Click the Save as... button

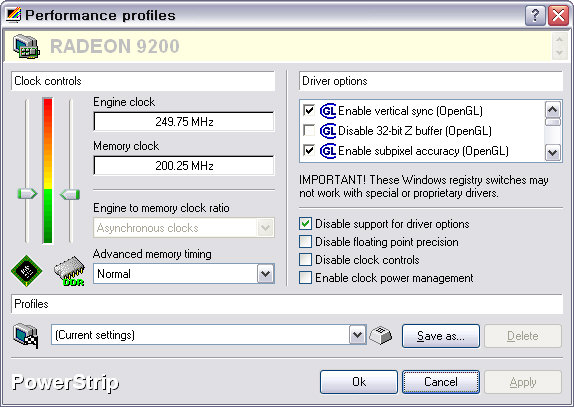(441, 336)
